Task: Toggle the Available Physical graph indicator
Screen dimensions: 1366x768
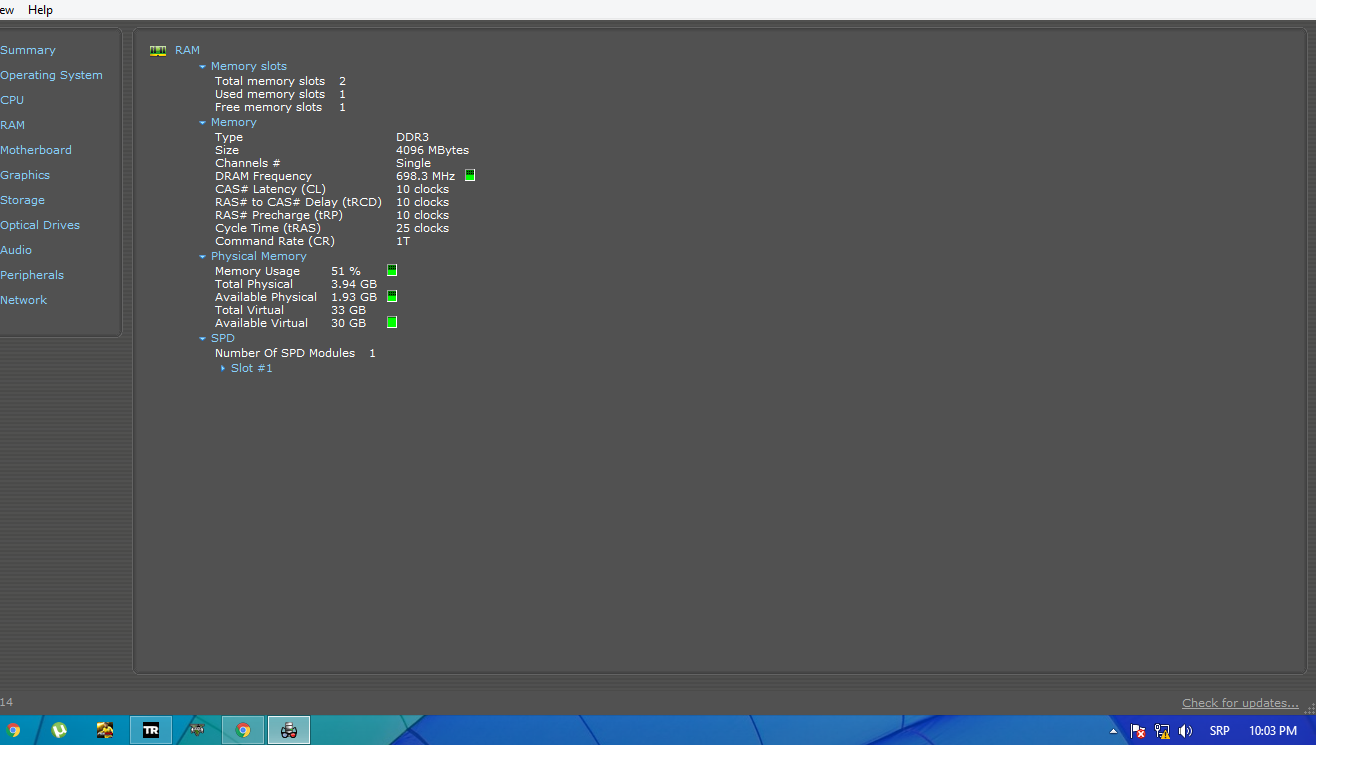Action: tap(392, 296)
